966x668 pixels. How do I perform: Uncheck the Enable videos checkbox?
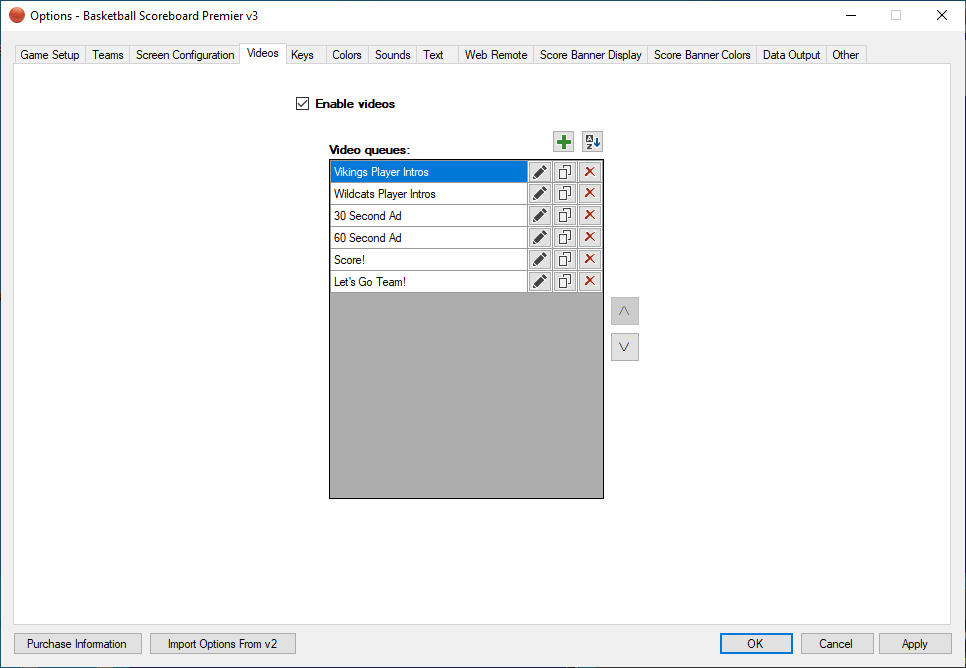pos(303,104)
